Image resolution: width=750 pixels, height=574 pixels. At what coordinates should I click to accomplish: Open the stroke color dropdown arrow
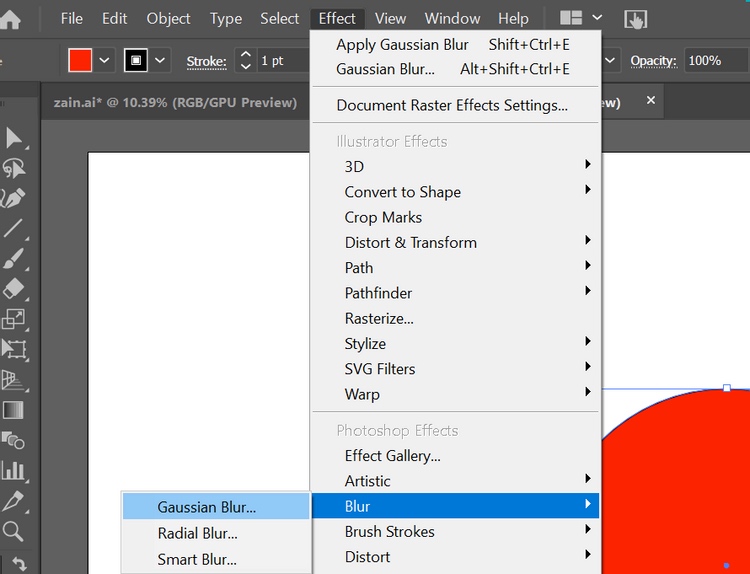click(160, 61)
